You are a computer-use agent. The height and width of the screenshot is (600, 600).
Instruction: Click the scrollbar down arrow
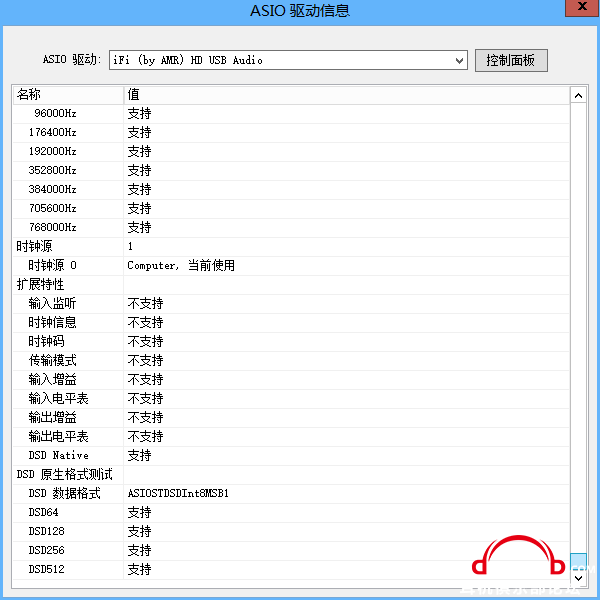[578, 578]
